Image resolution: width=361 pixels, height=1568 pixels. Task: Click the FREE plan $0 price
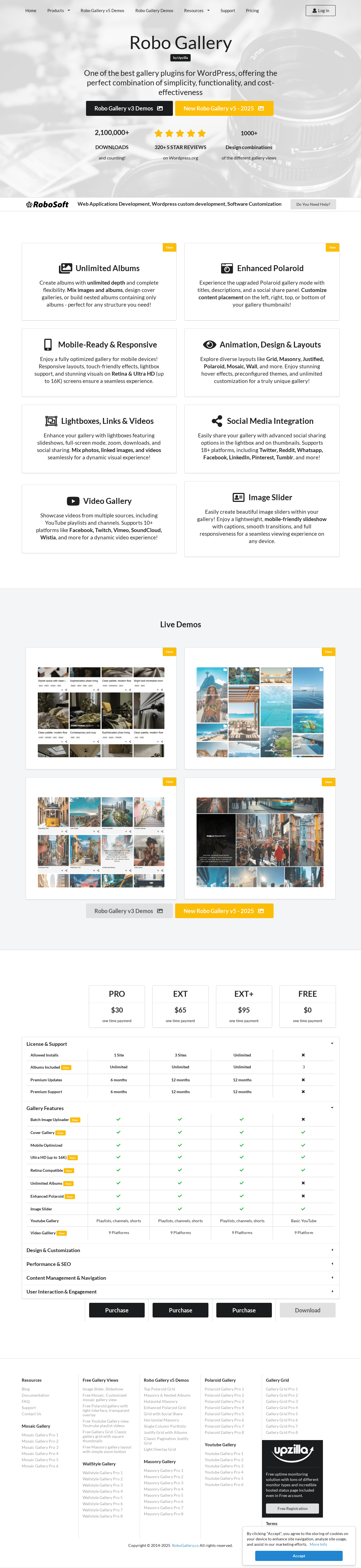click(307, 1010)
